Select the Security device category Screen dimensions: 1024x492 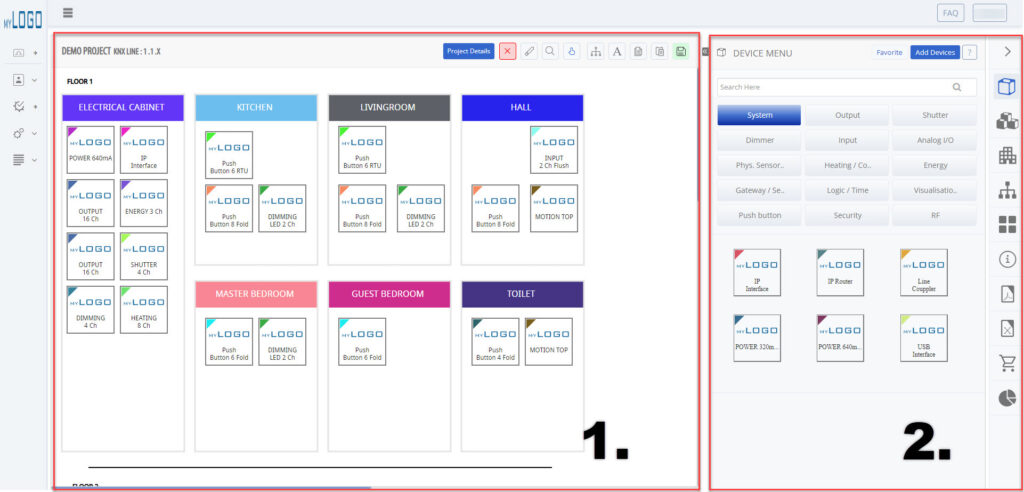(847, 215)
